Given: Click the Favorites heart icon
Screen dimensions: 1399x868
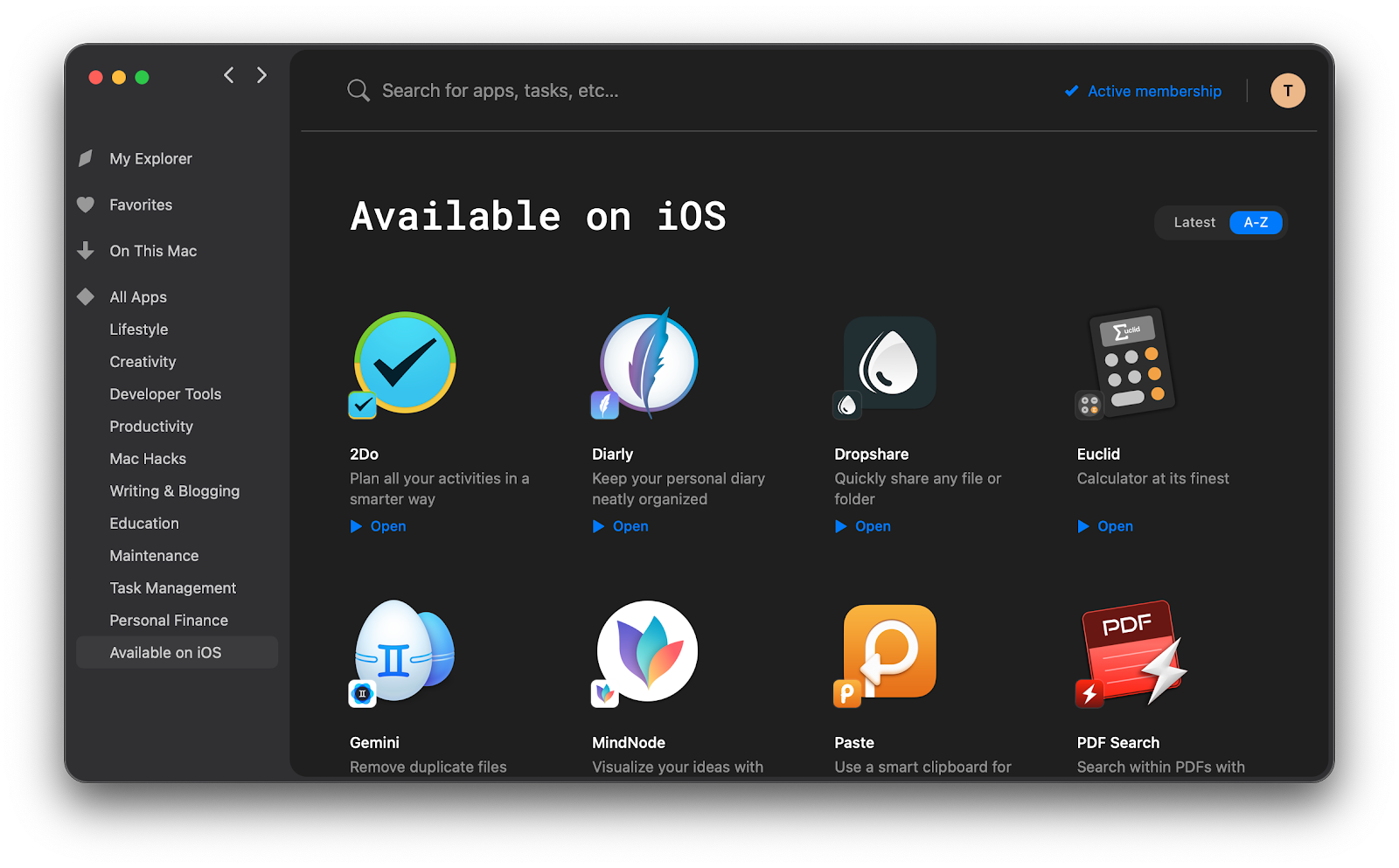Looking at the screenshot, I should pos(86,205).
